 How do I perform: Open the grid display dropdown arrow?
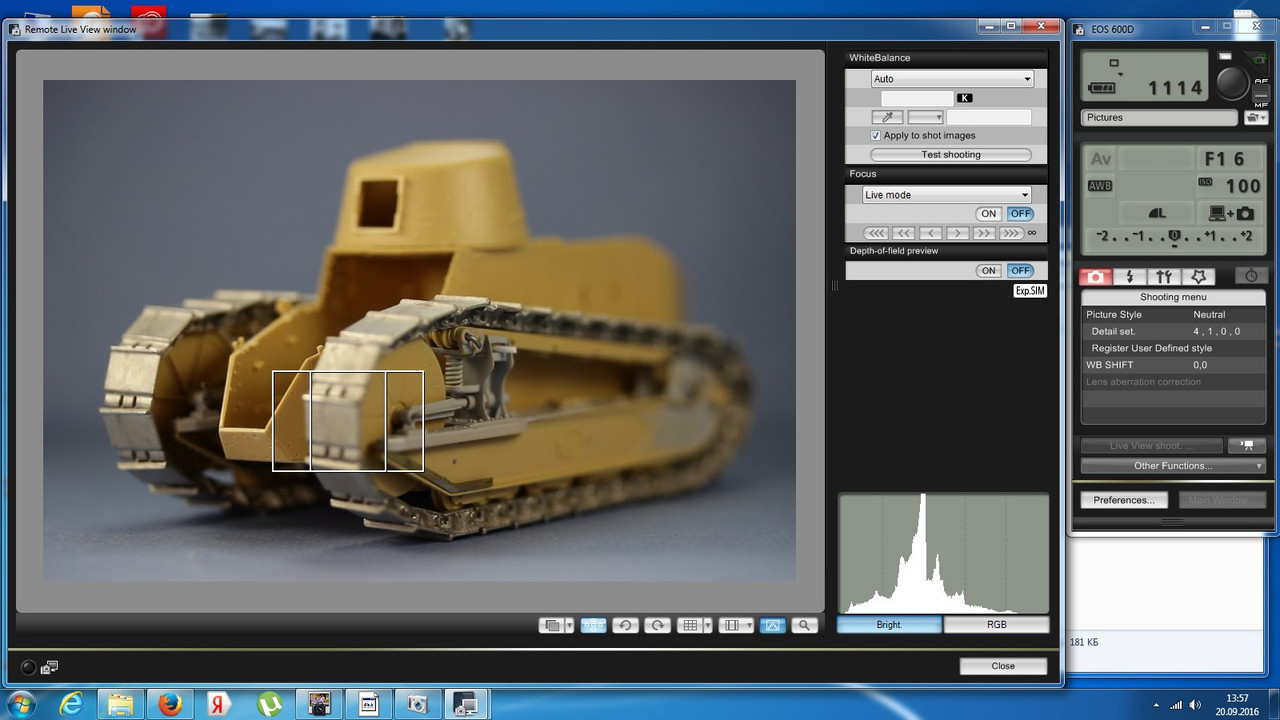click(707, 625)
